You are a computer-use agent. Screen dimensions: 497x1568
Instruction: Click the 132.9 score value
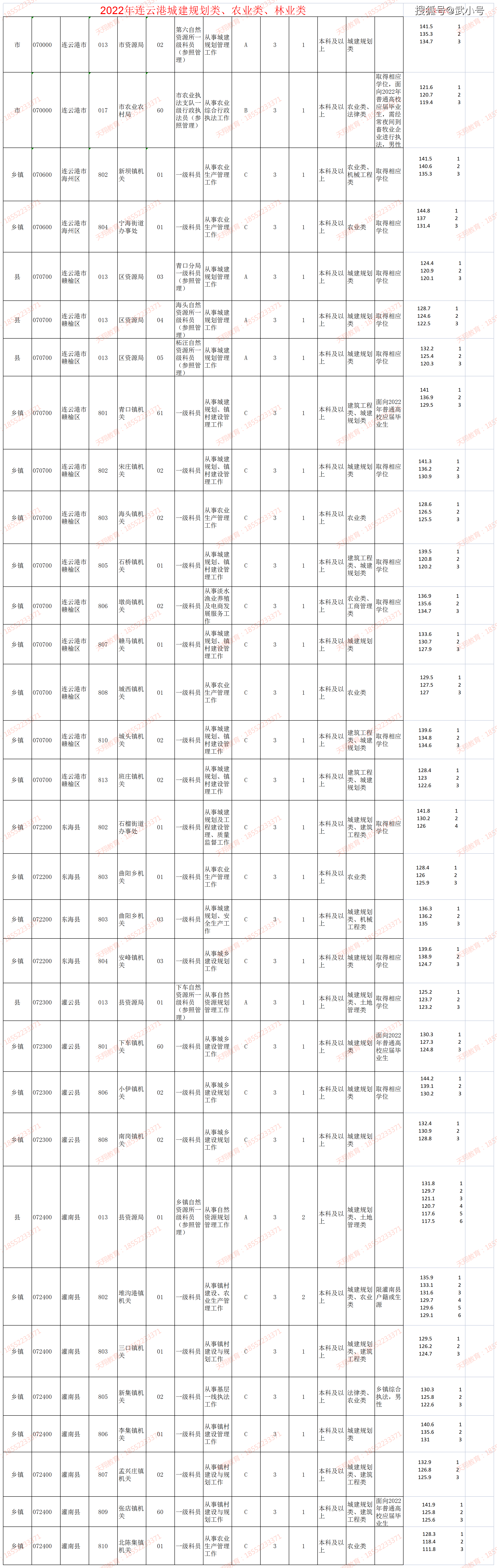pos(425,1462)
